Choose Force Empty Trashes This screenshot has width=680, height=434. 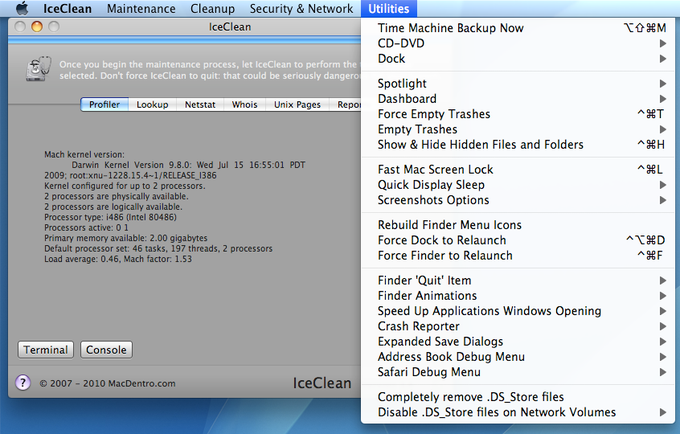point(519,114)
